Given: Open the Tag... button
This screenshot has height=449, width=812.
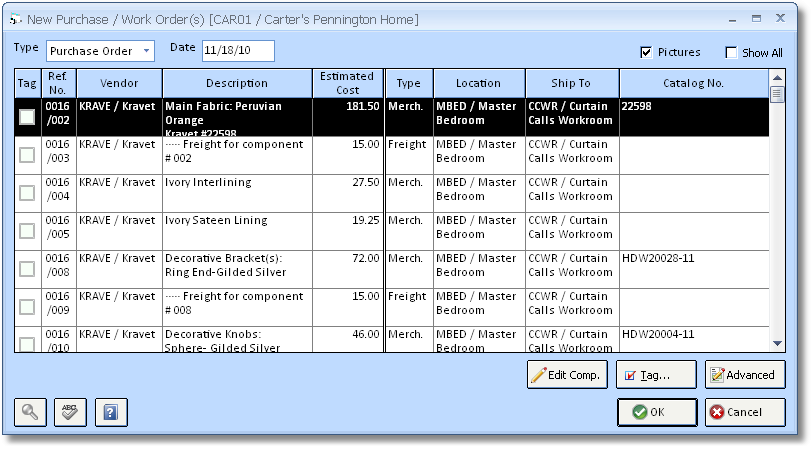Looking at the screenshot, I should [656, 374].
